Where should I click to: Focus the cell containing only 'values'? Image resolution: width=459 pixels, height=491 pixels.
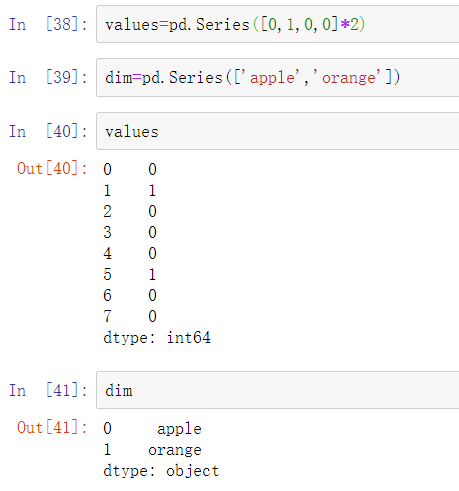pyautogui.click(x=278, y=131)
